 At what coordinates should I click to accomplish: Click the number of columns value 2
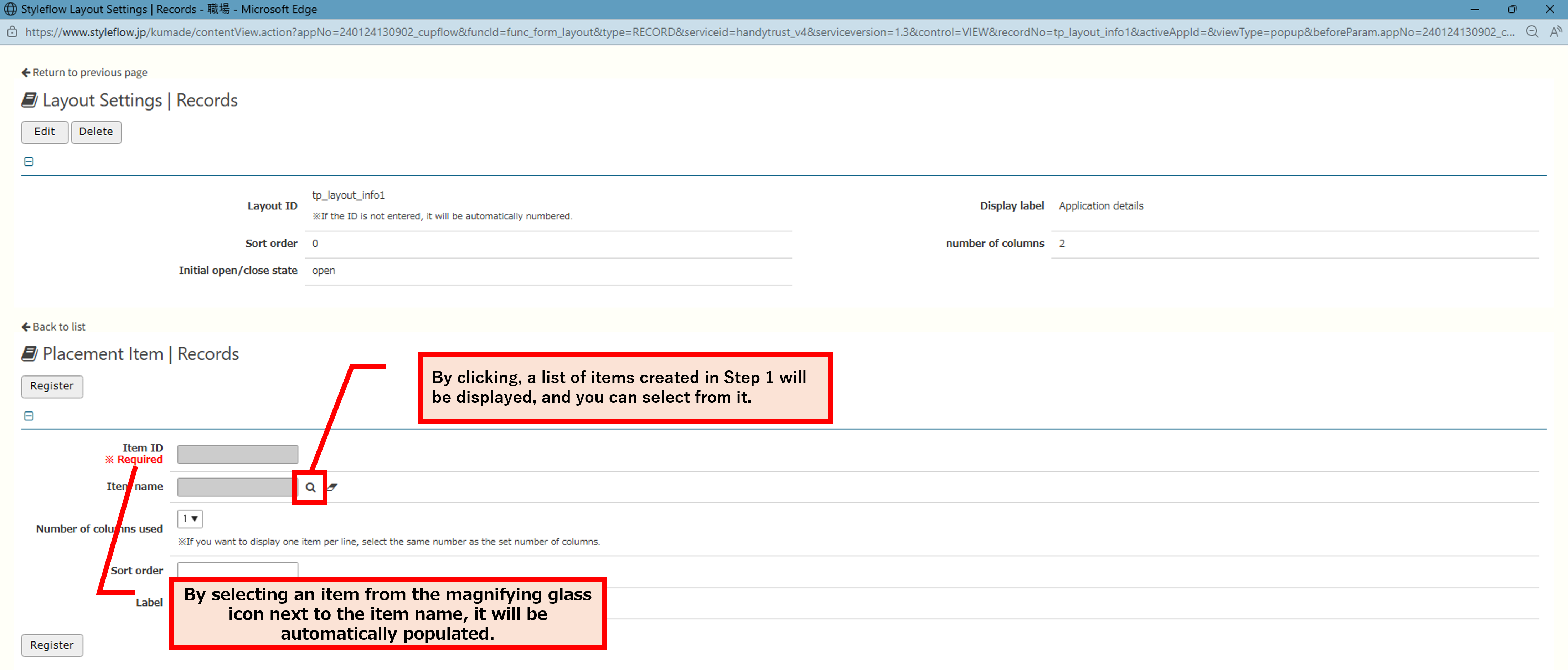(x=1062, y=244)
